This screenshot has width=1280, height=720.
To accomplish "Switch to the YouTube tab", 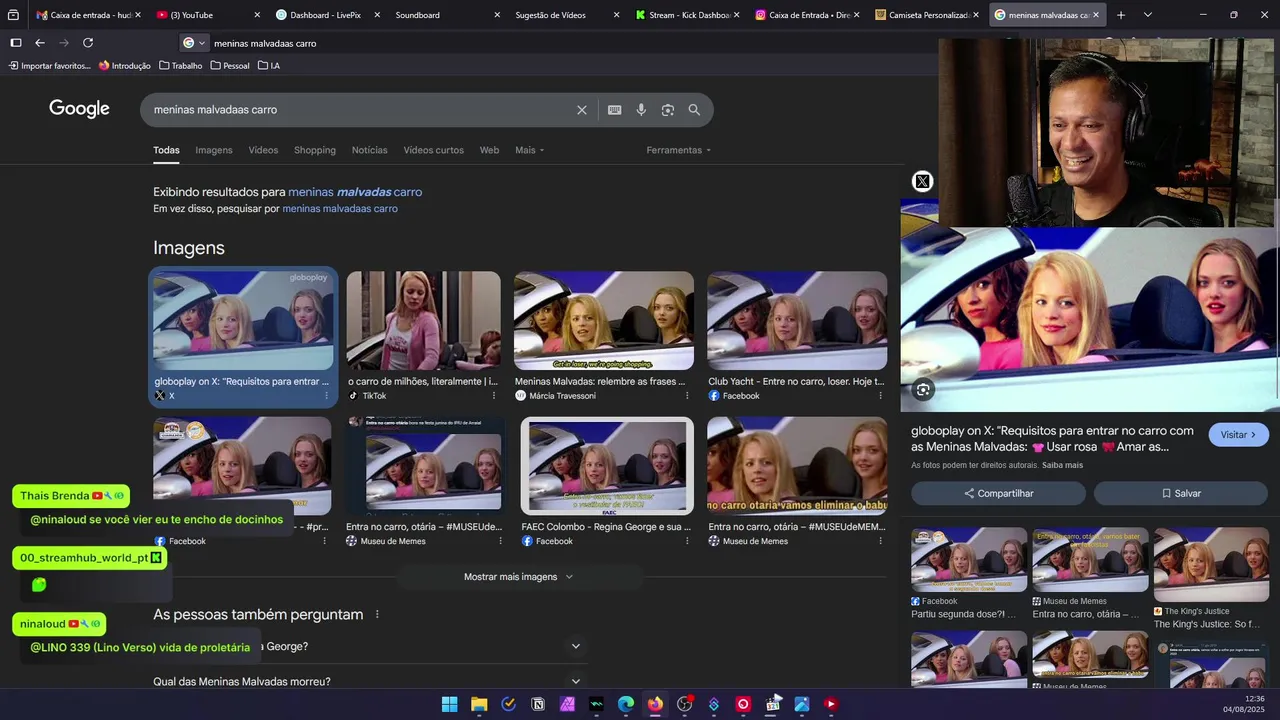I will [x=208, y=15].
